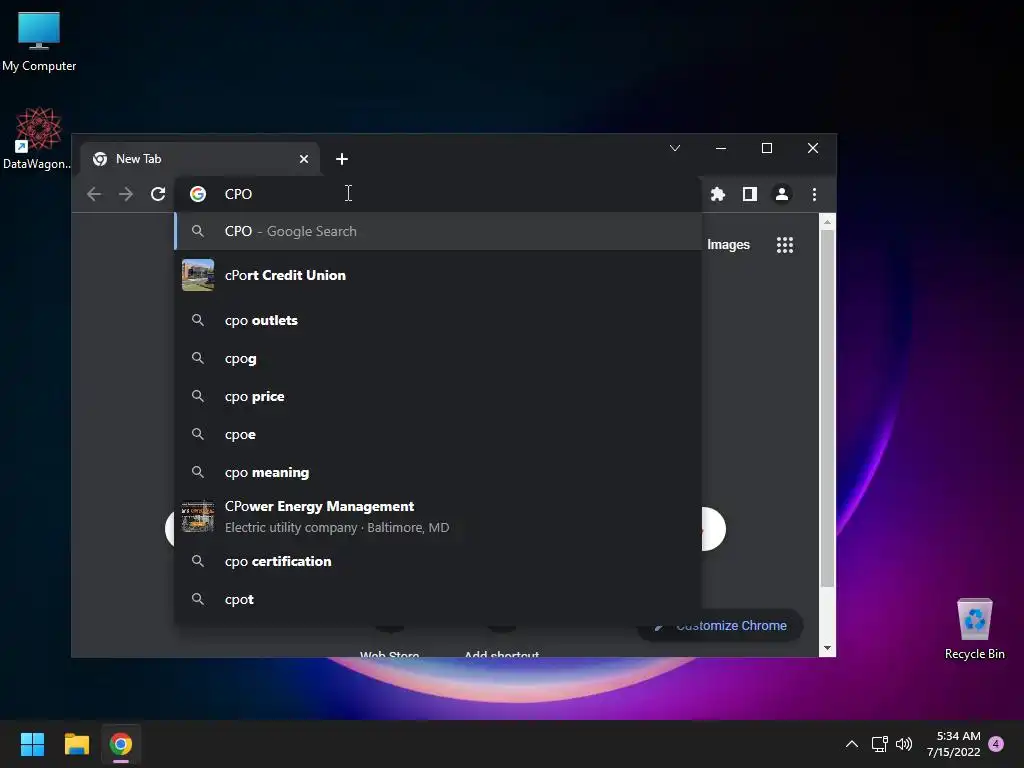This screenshot has width=1024, height=768.
Task: Choose the CPO - Google Search suggestion
Action: 438,231
